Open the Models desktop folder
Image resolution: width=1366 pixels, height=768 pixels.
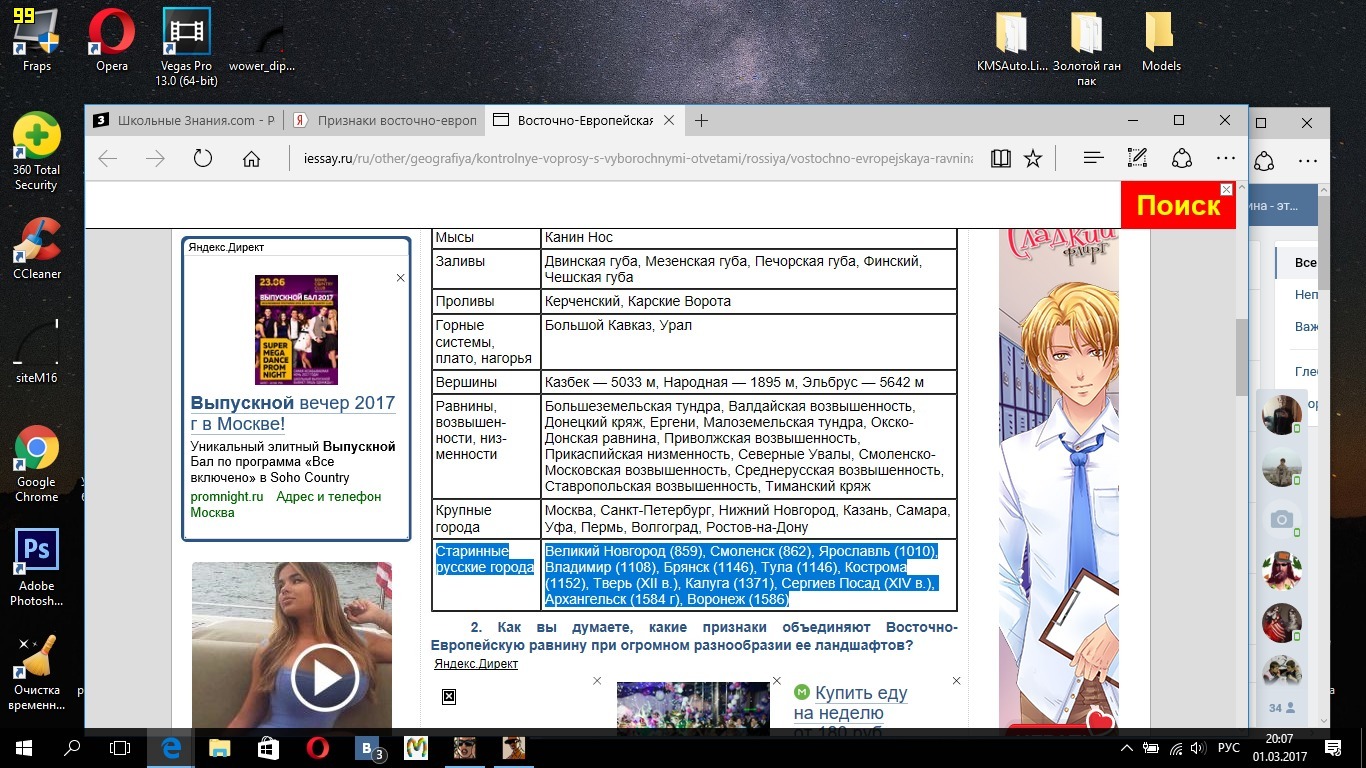coord(1161,40)
